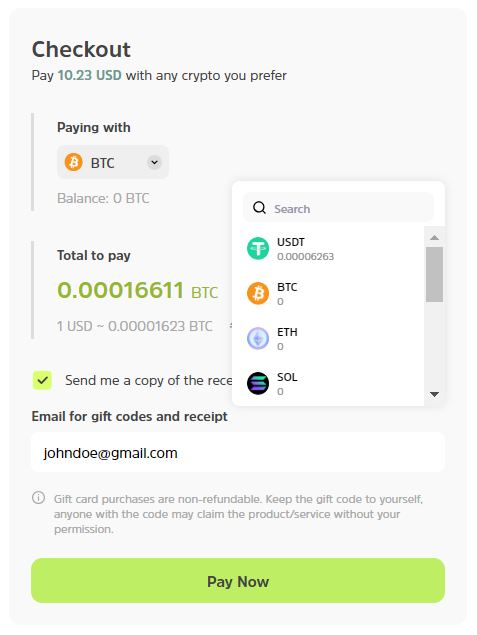Click the scrollbar up arrow in list
The image size is (477, 635).
click(434, 237)
